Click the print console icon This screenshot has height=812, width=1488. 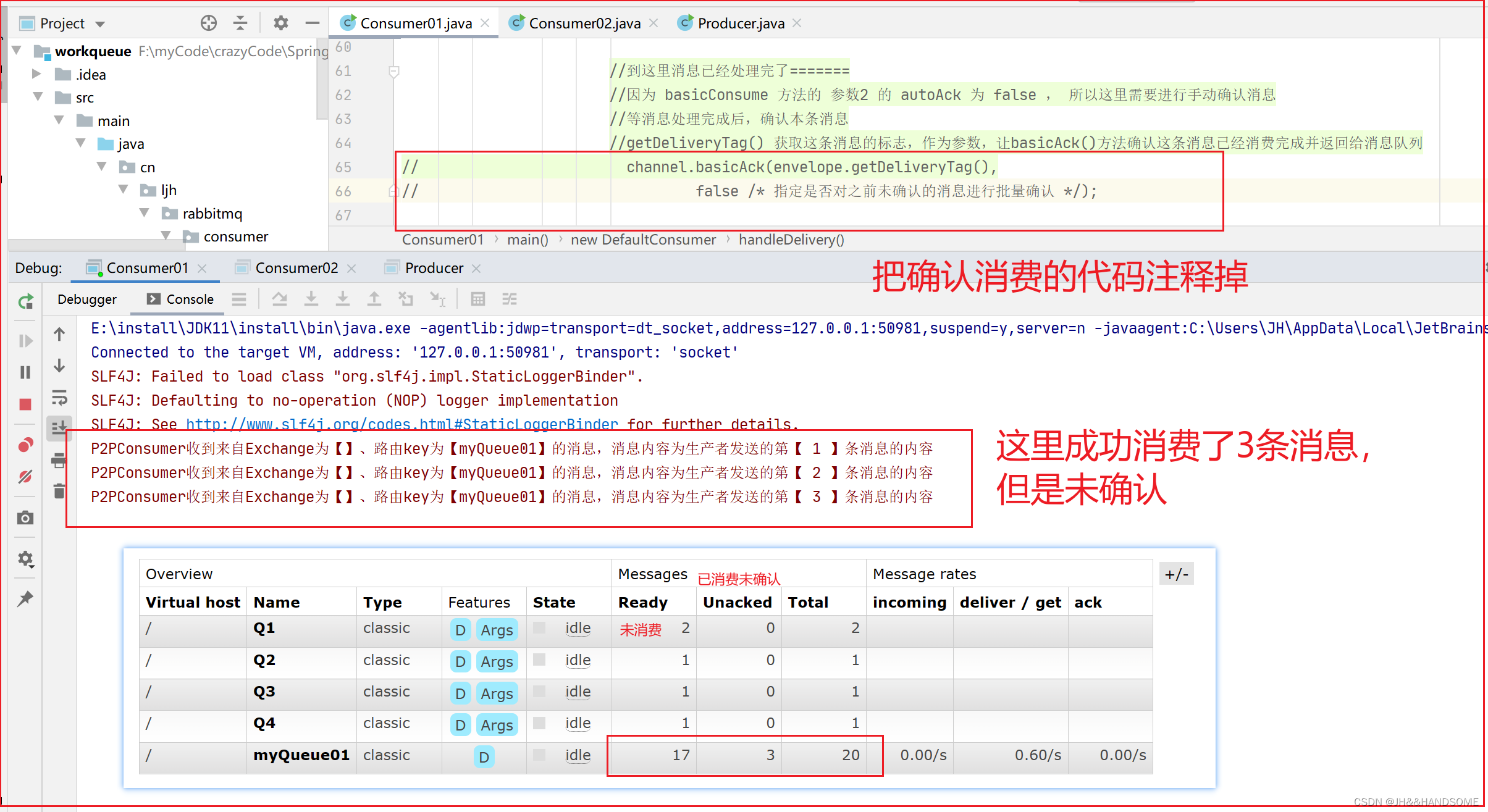[59, 460]
